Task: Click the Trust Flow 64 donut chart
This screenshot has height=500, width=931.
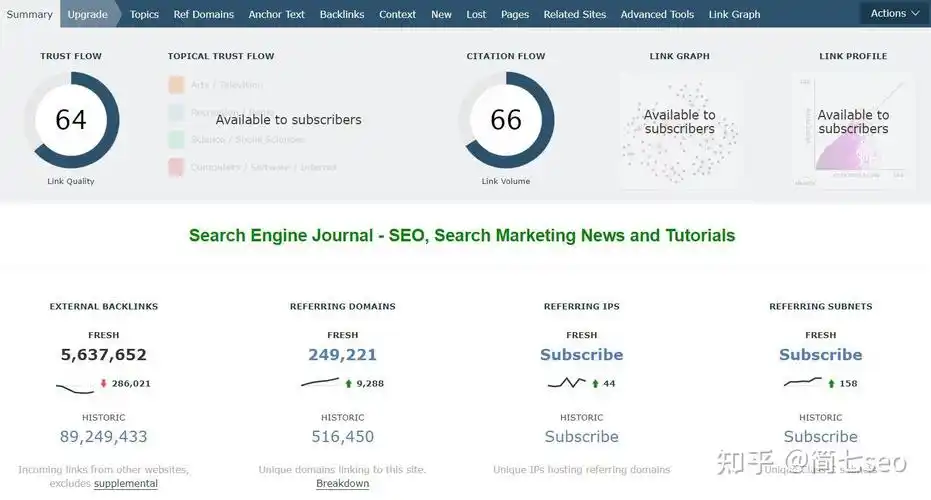Action: 71,121
